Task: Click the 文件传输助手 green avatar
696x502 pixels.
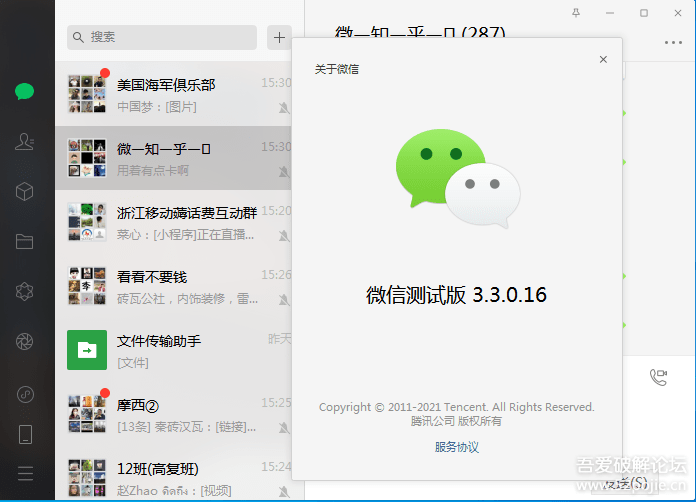Action: [87, 350]
